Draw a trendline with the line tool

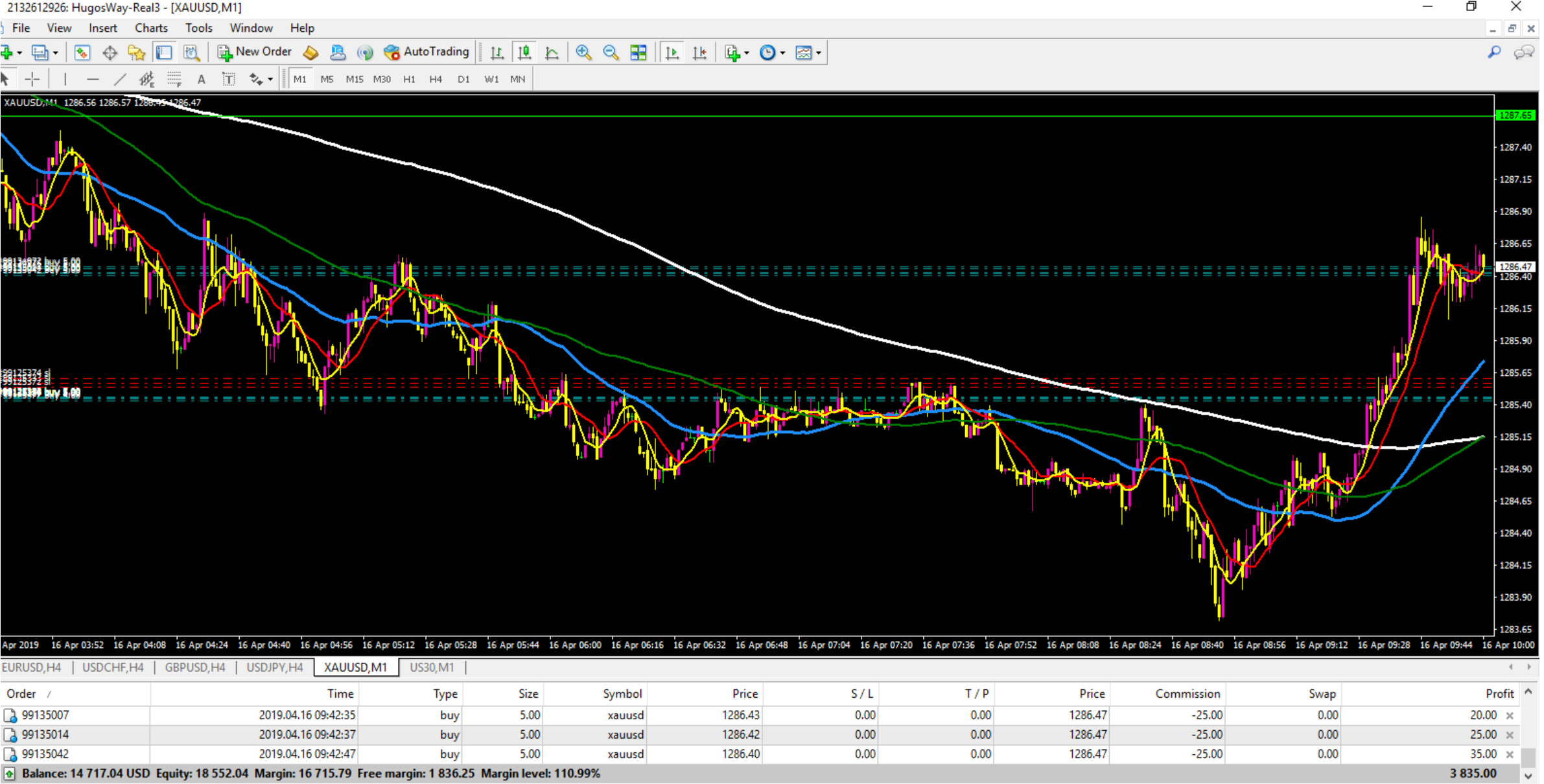point(119,79)
